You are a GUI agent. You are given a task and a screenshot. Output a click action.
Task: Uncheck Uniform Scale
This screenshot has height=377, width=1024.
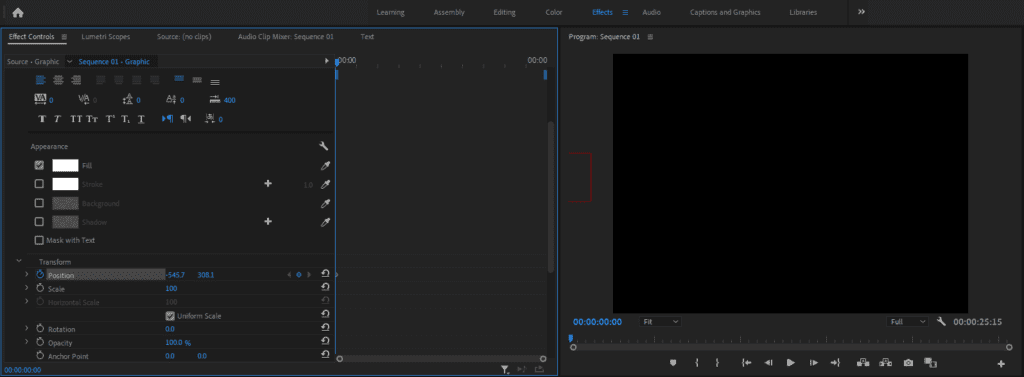point(170,316)
